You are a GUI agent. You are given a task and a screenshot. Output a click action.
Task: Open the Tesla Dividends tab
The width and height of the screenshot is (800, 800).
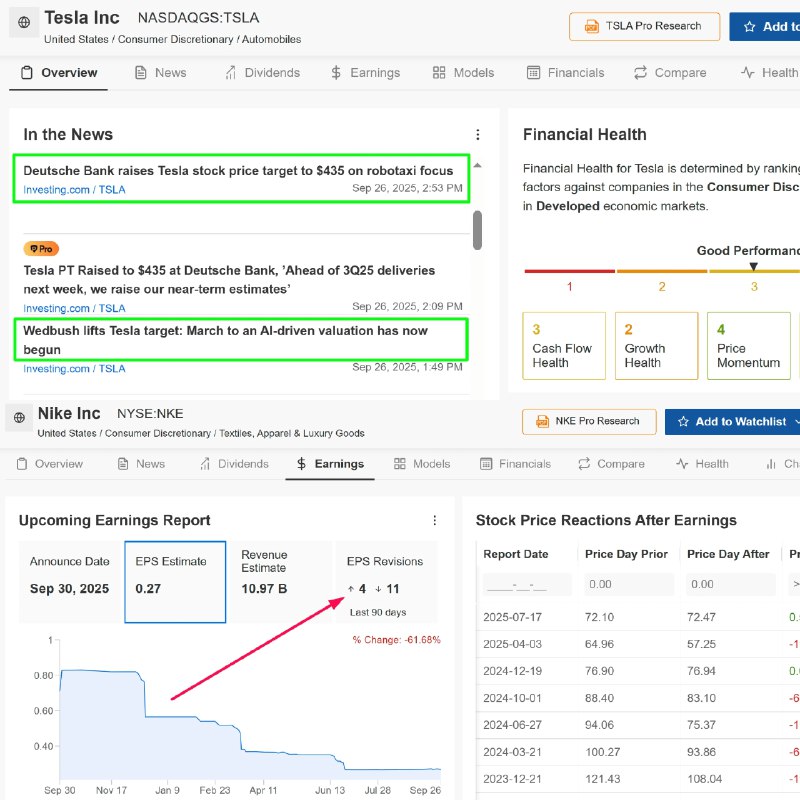tap(262, 73)
